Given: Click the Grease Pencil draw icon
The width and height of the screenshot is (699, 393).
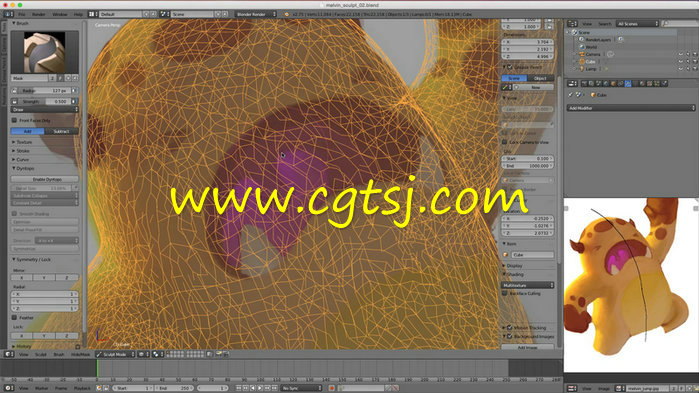Looking at the screenshot, I should click(505, 87).
